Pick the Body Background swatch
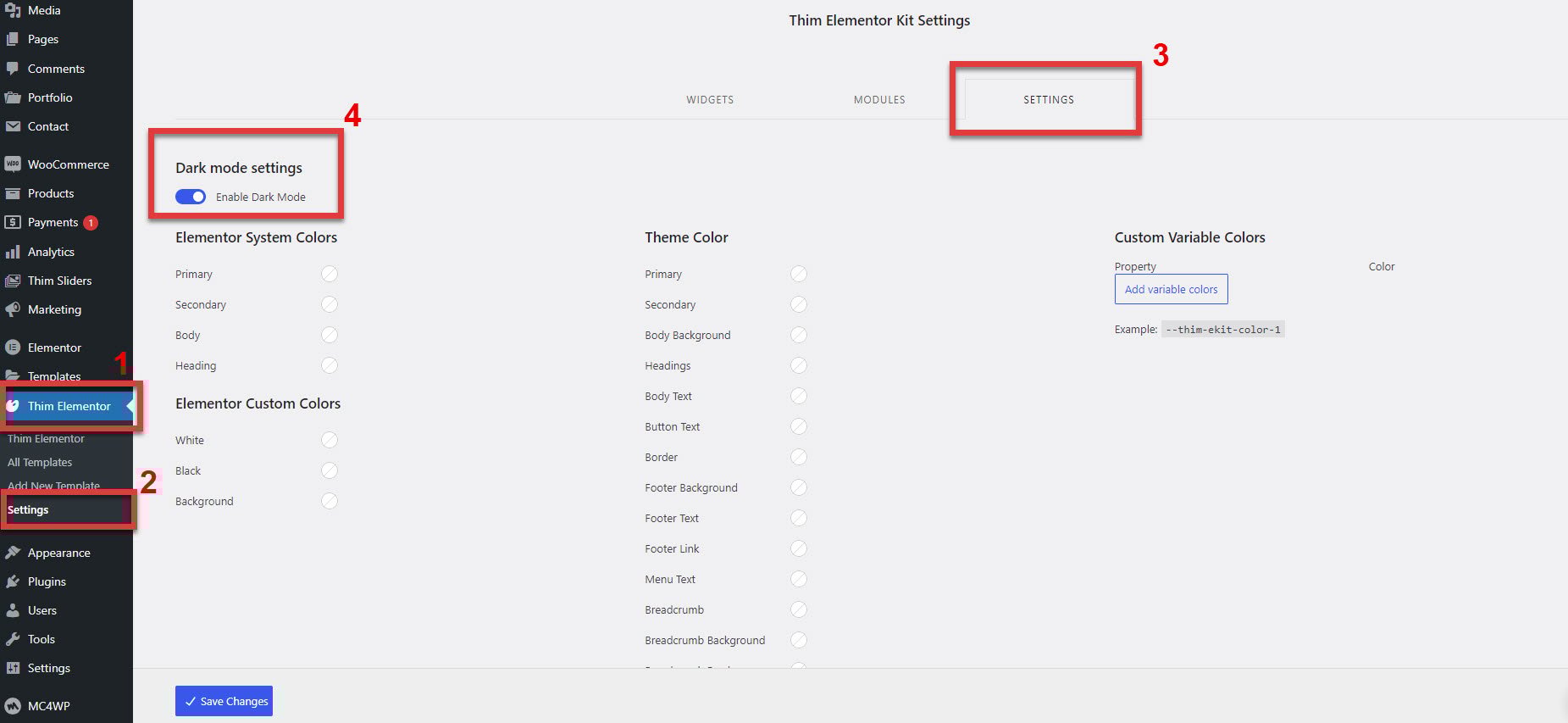This screenshot has height=723, width=1568. 799,335
